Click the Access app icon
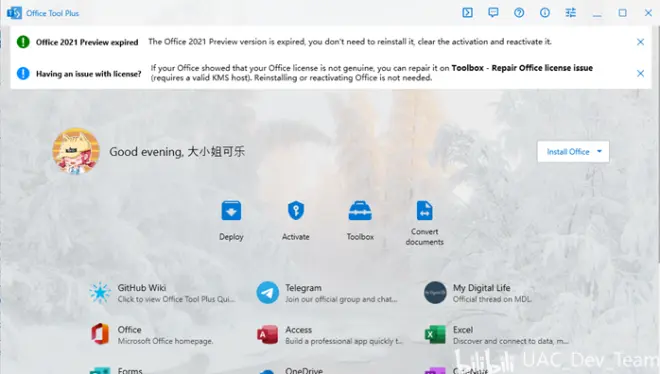Viewport: 660px width, 374px height. (x=268, y=335)
